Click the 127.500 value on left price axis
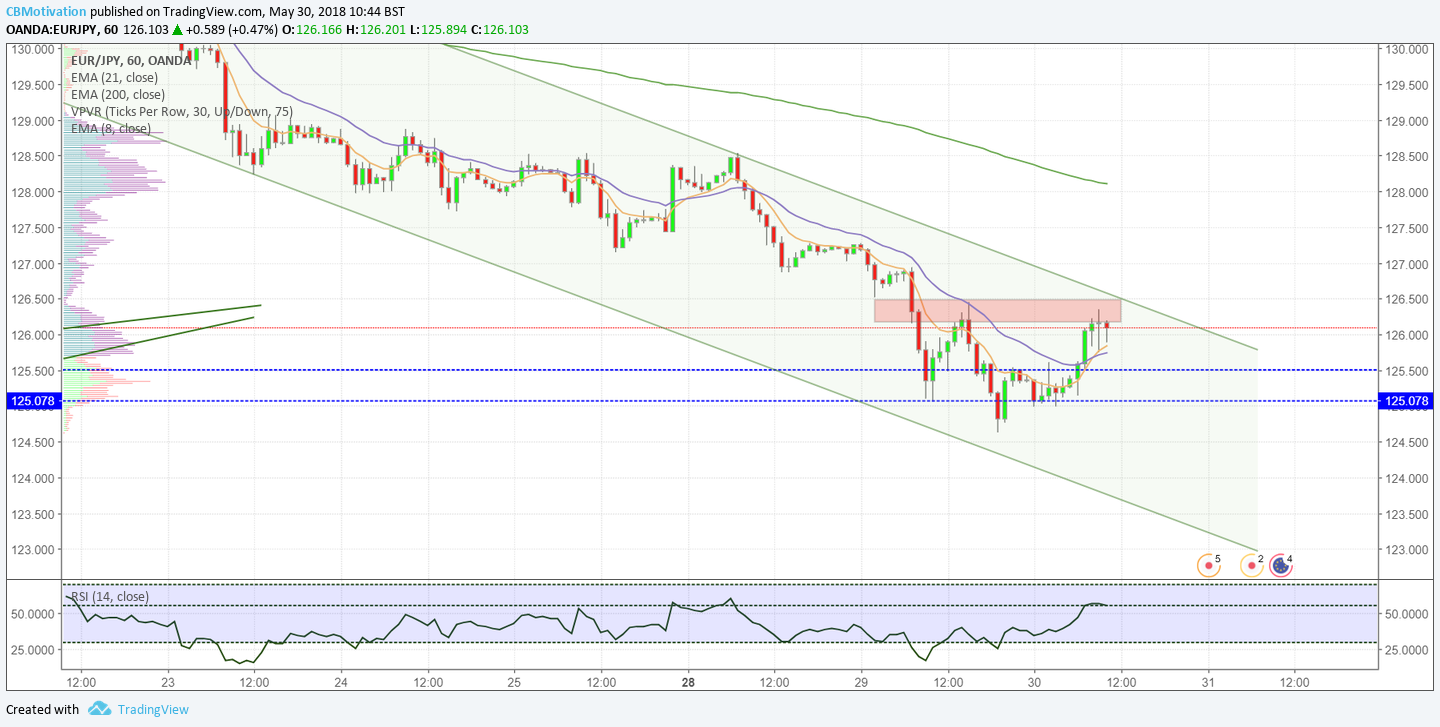 point(33,228)
